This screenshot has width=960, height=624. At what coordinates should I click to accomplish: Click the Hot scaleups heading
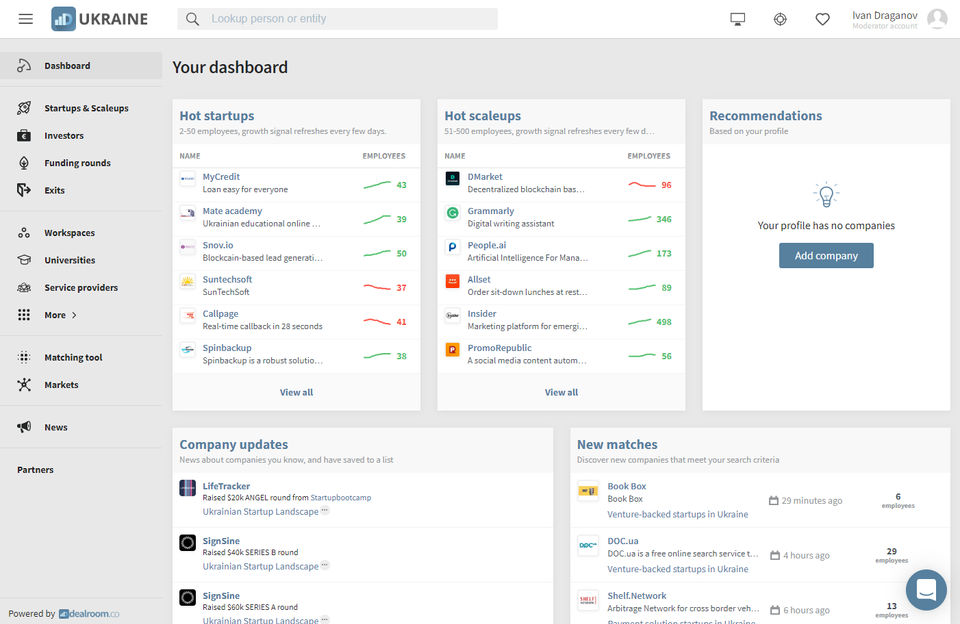[x=482, y=116]
